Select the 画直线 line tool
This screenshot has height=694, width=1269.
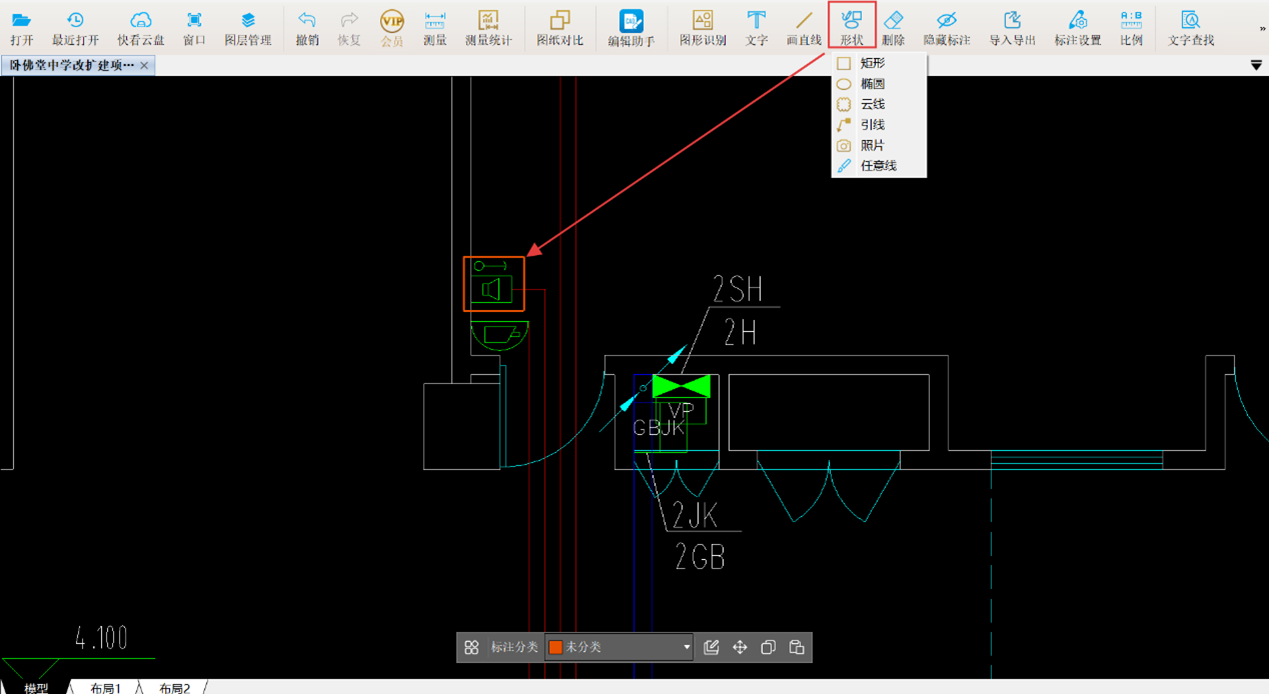(x=804, y=27)
